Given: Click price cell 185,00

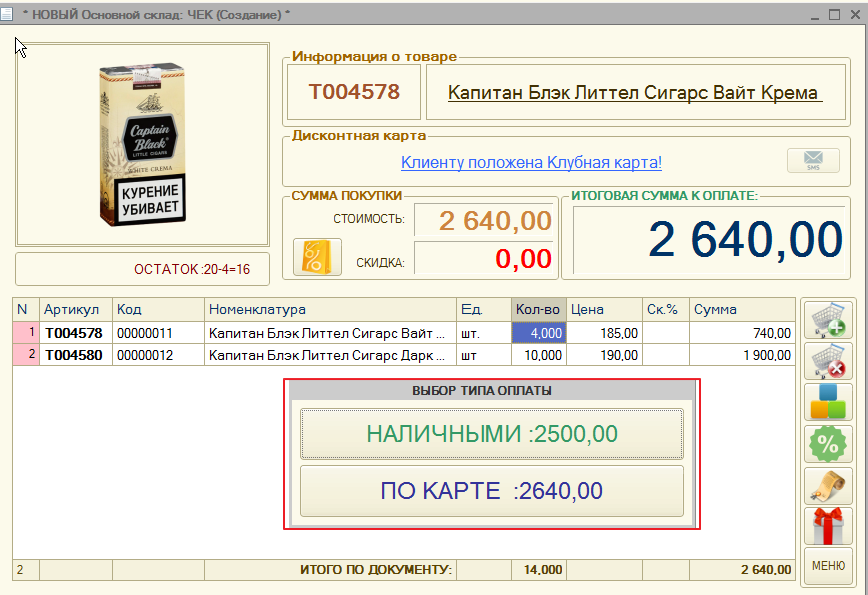Looking at the screenshot, I should 604,333.
